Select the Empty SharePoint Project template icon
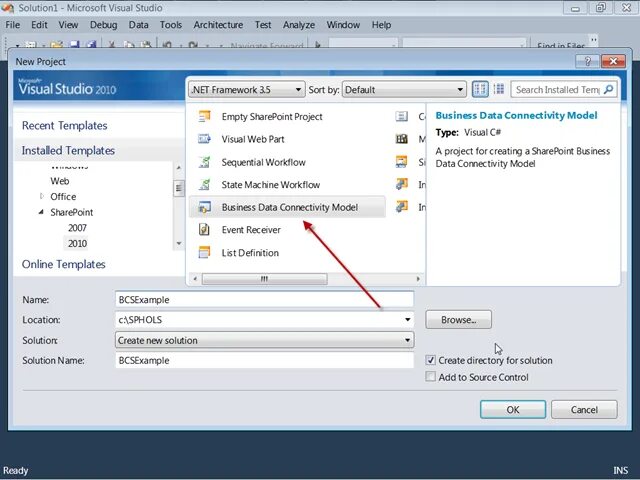 [x=204, y=116]
